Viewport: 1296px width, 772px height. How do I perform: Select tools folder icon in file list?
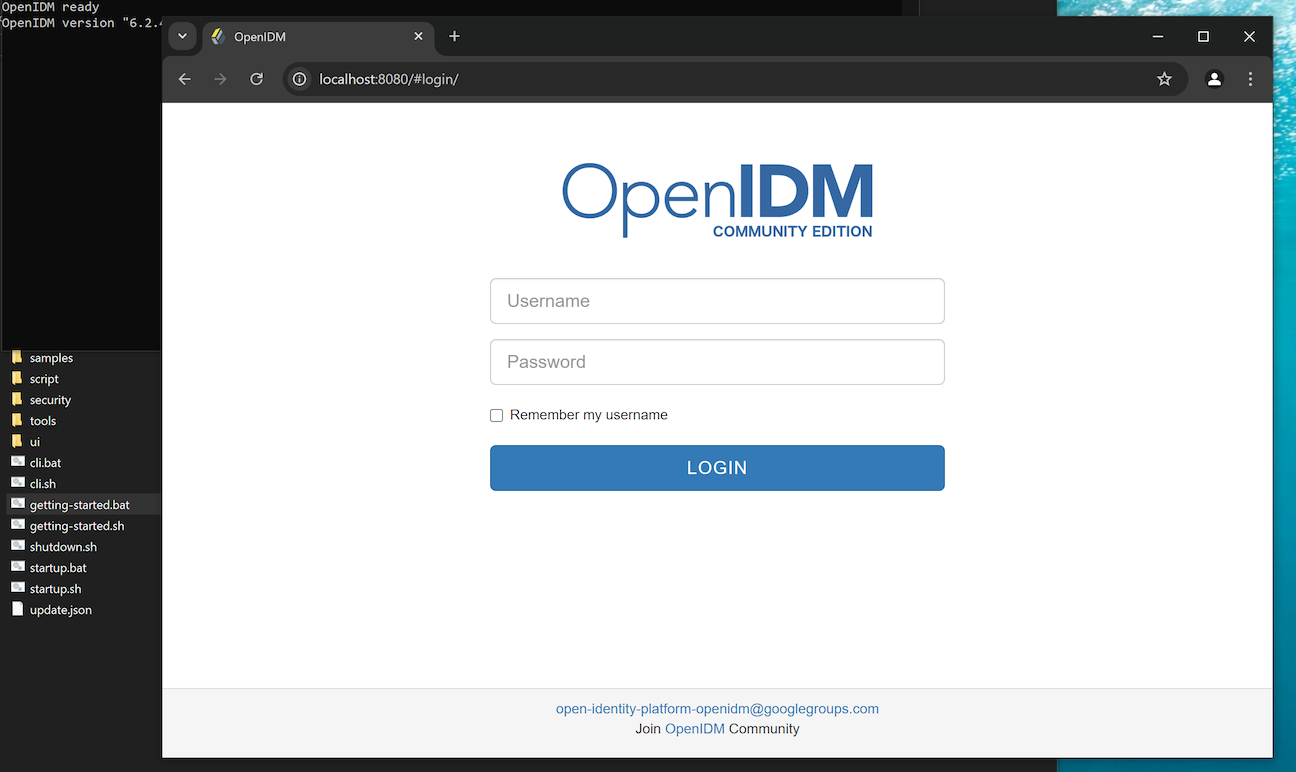coord(17,420)
